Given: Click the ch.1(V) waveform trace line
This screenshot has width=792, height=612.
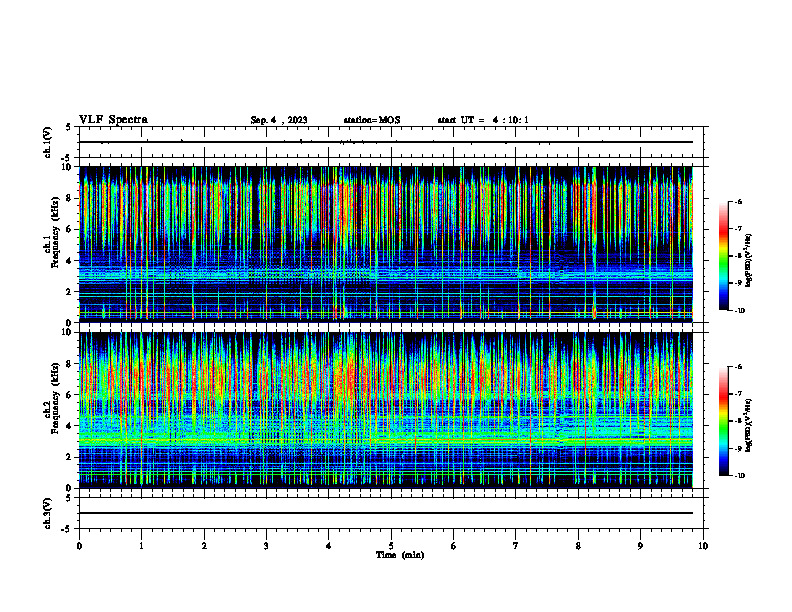Looking at the screenshot, I should (x=386, y=142).
